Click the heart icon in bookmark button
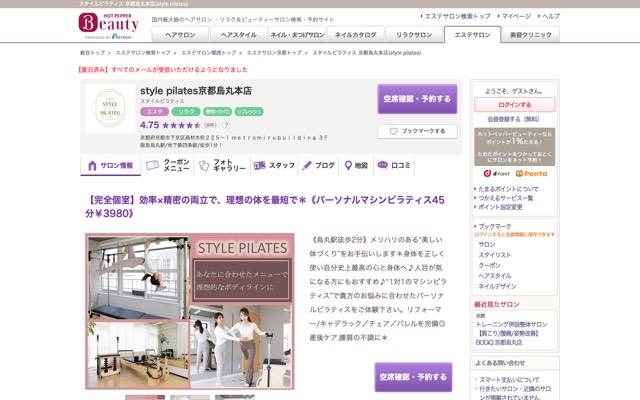Image resolution: width=640 pixels, height=400 pixels. click(x=393, y=131)
